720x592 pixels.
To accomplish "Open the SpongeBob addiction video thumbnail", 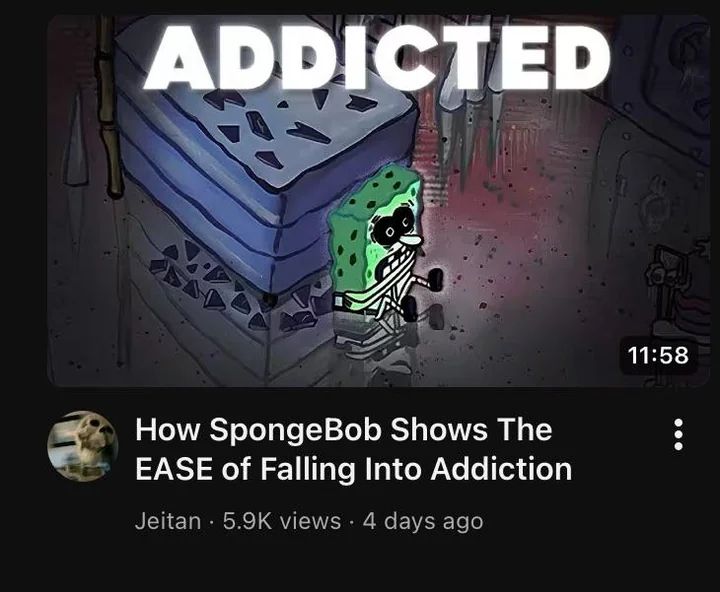I will 378,201.
